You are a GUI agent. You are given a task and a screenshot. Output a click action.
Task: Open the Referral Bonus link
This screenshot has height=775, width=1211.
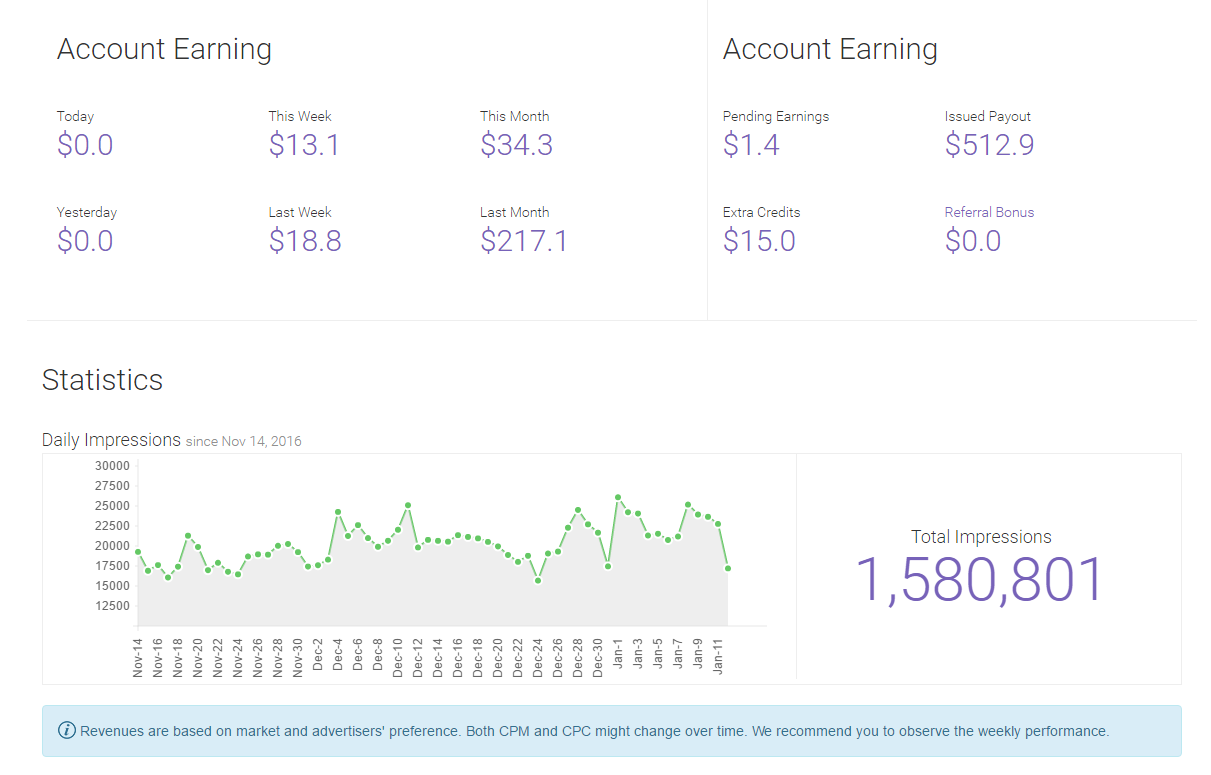click(989, 212)
